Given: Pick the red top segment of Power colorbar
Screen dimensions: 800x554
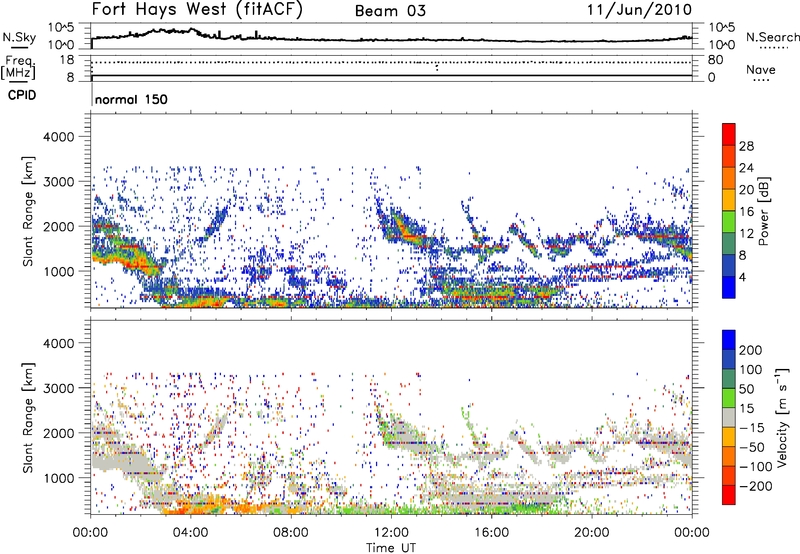Looking at the screenshot, I should click(729, 134).
